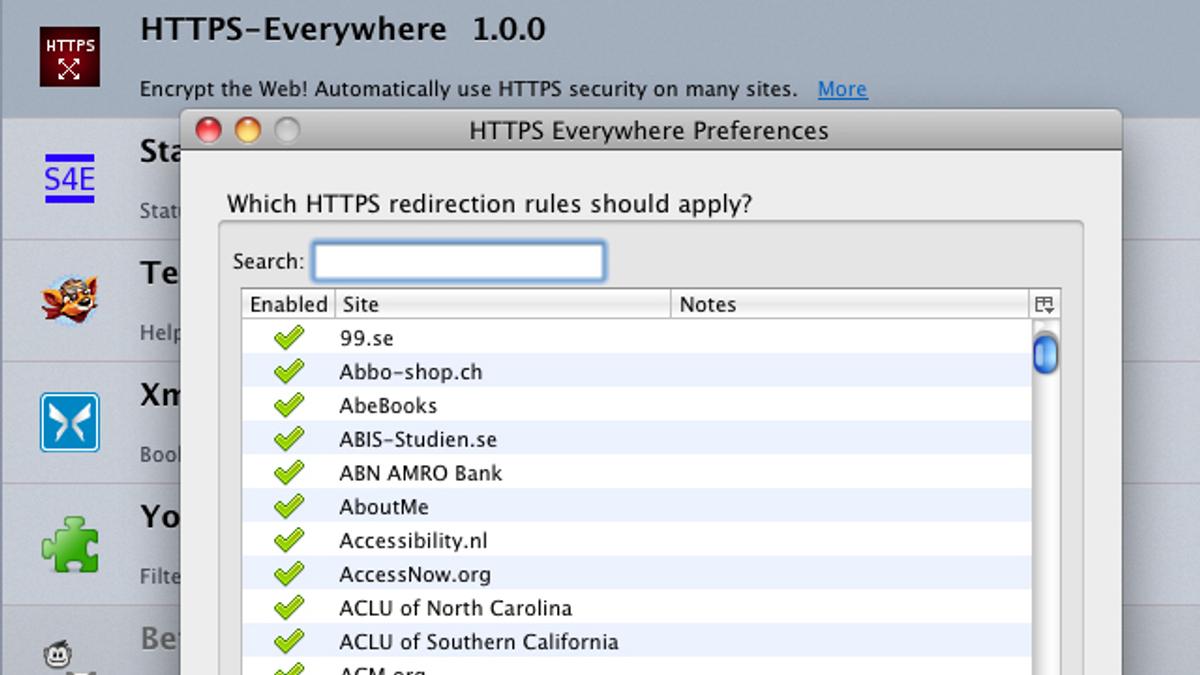Disable the AbeBooks redirection rule checkmark

(x=288, y=405)
